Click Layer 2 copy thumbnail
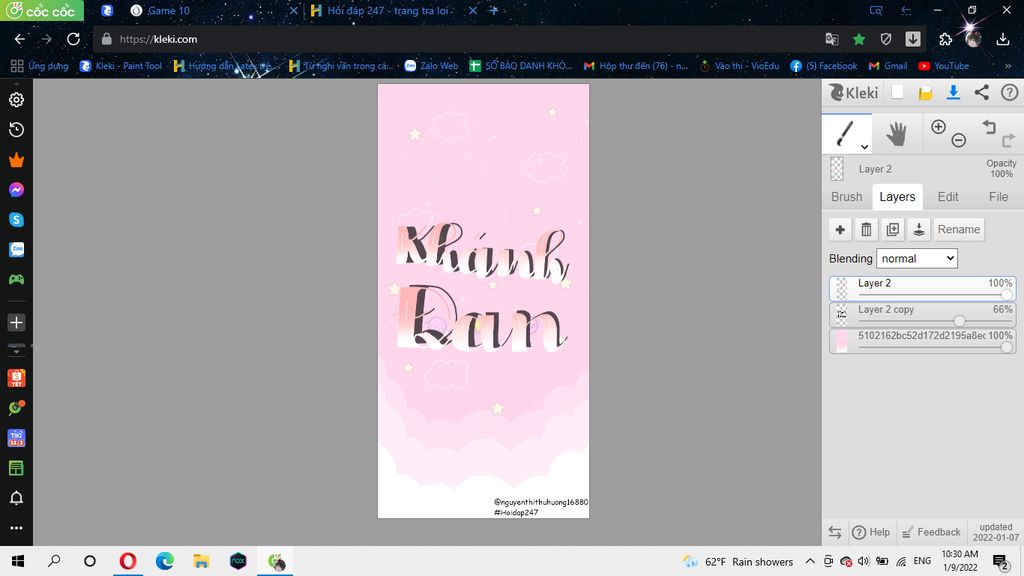1024x576 pixels. pyautogui.click(x=841, y=314)
